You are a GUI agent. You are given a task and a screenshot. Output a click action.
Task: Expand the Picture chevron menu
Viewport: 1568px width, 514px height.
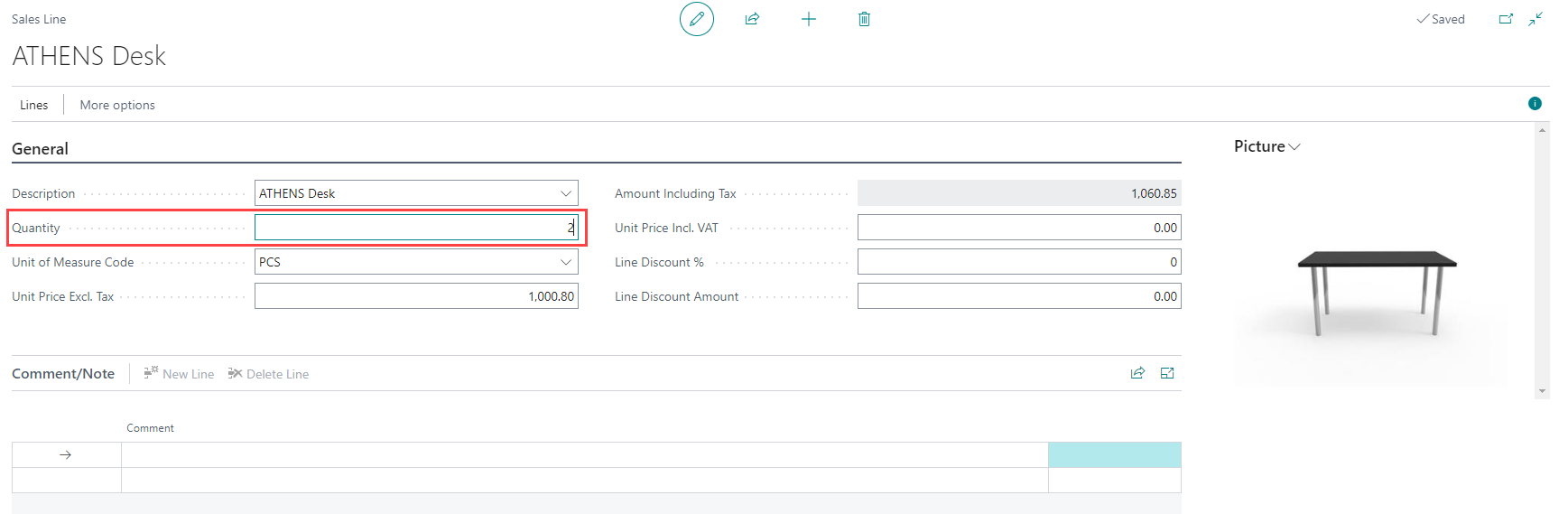point(1294,147)
